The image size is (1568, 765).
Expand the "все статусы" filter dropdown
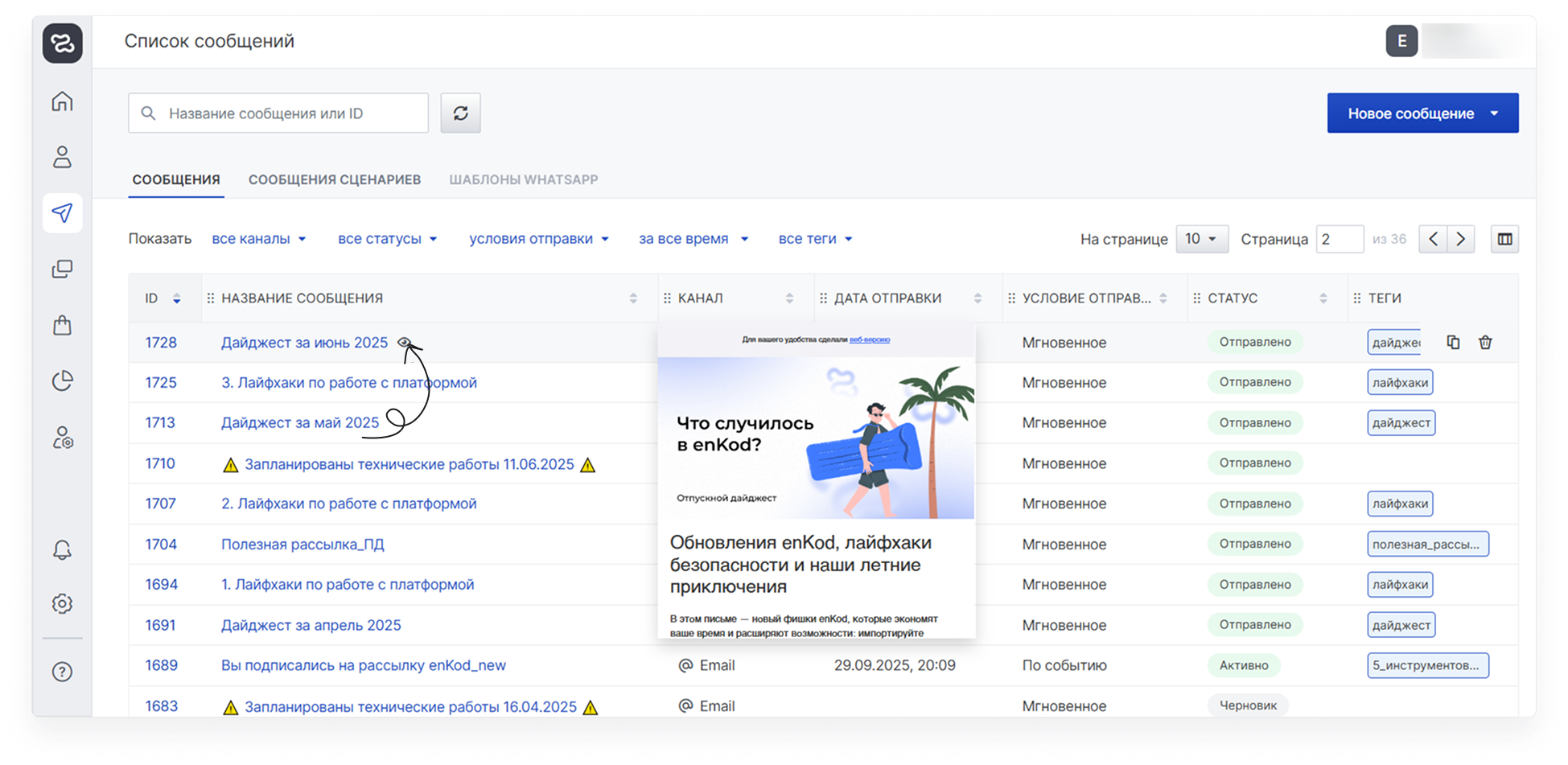click(x=387, y=239)
